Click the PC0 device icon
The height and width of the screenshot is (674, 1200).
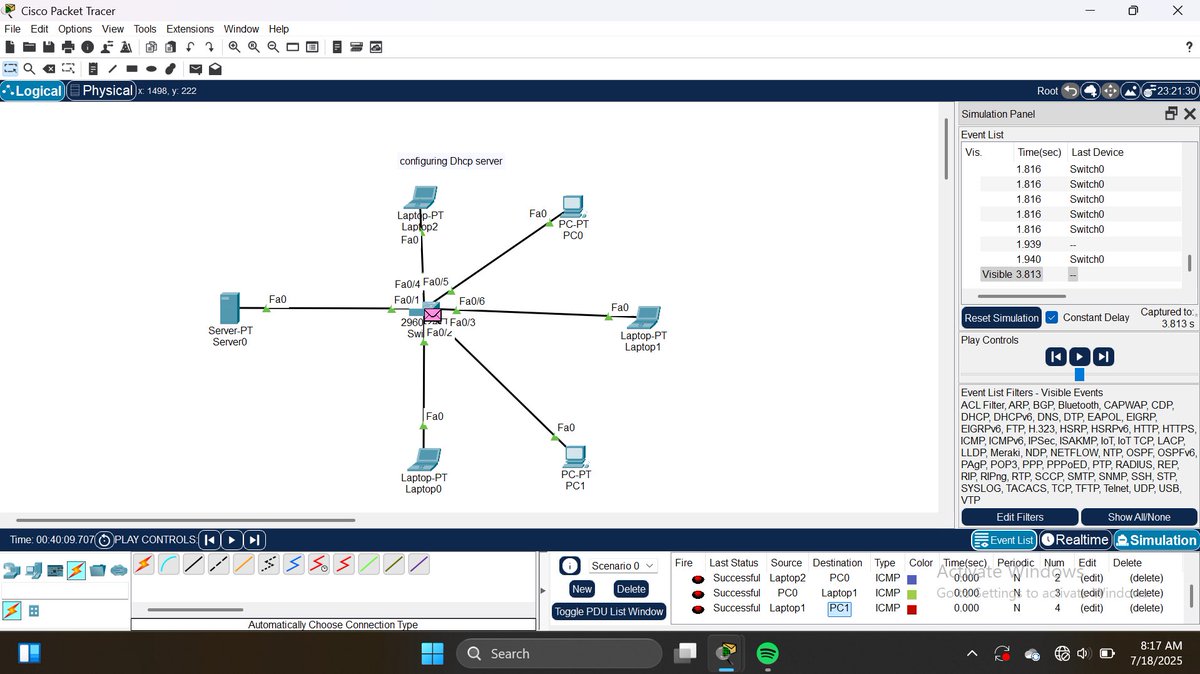[573, 207]
